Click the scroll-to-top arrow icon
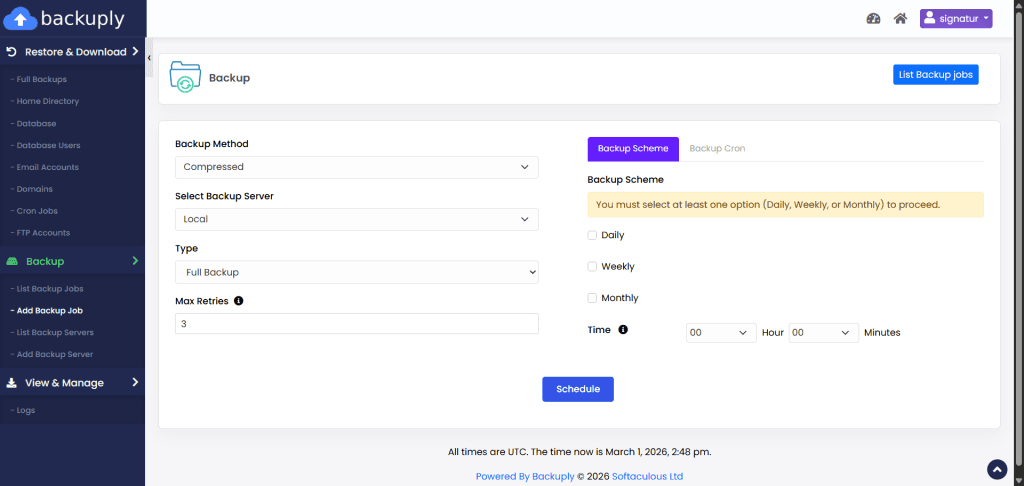Image resolution: width=1024 pixels, height=486 pixels. click(997, 469)
